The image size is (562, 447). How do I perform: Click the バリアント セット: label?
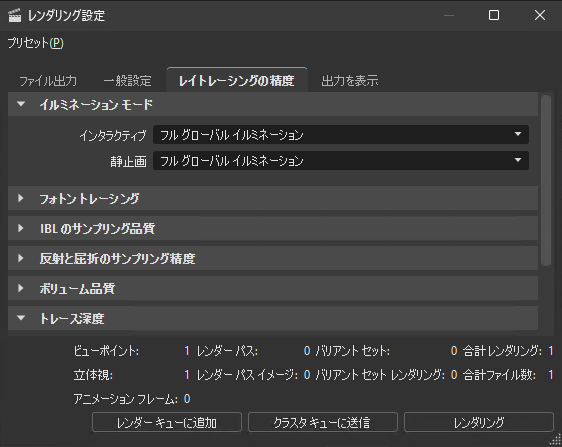click(x=353, y=351)
